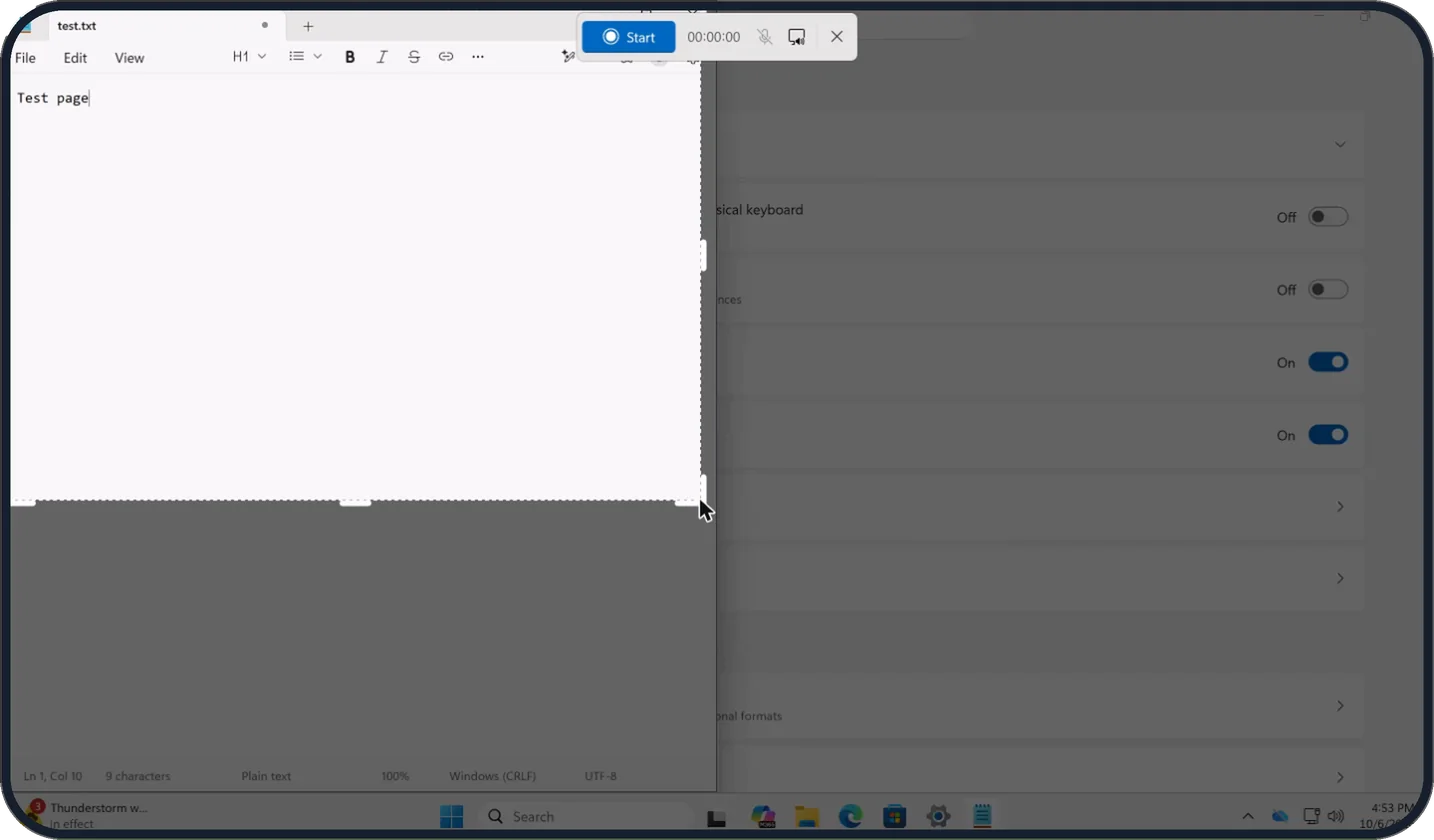Click the volume icon in system tray

[x=1335, y=816]
